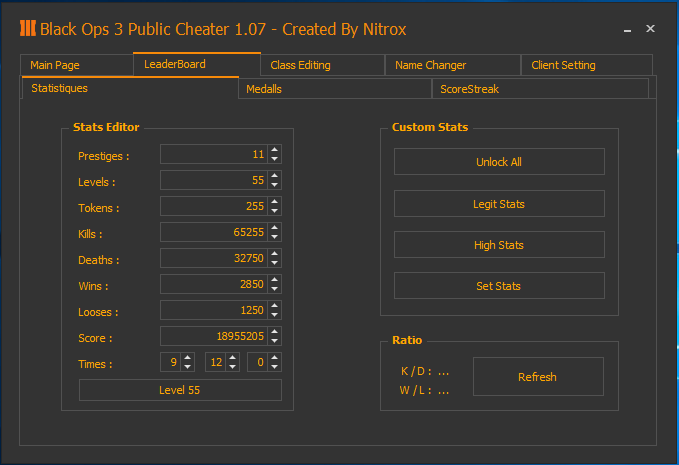679x465 pixels.
Task: Increase Kills using the up arrow
Action: pos(275,228)
